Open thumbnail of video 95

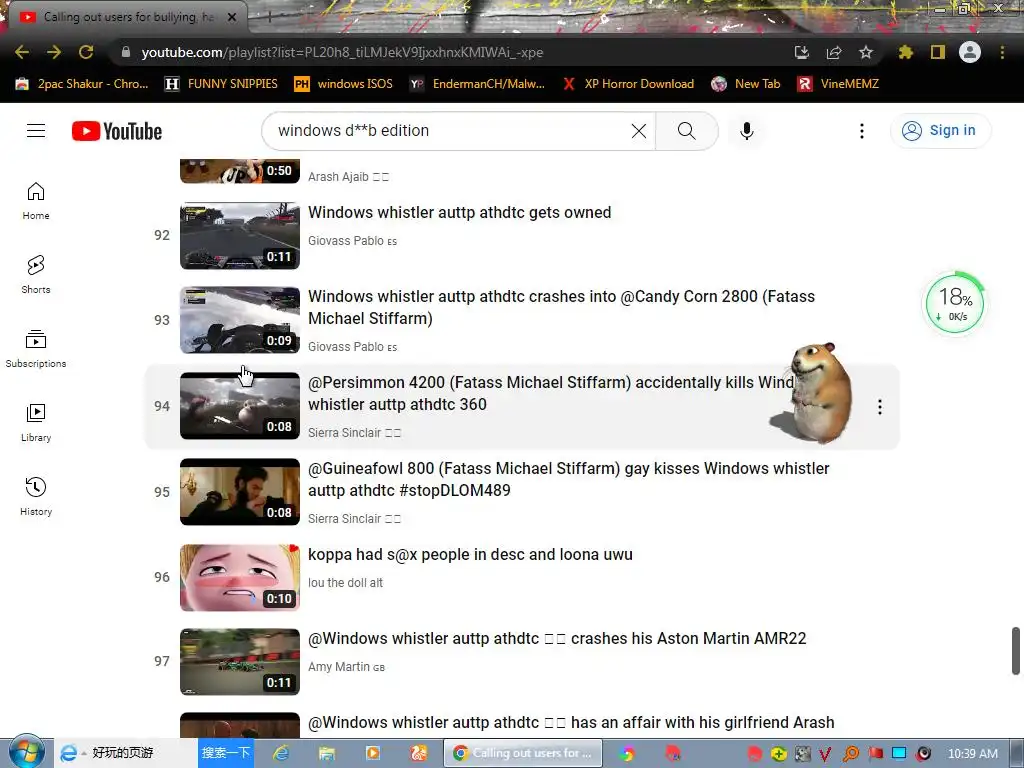(x=240, y=492)
